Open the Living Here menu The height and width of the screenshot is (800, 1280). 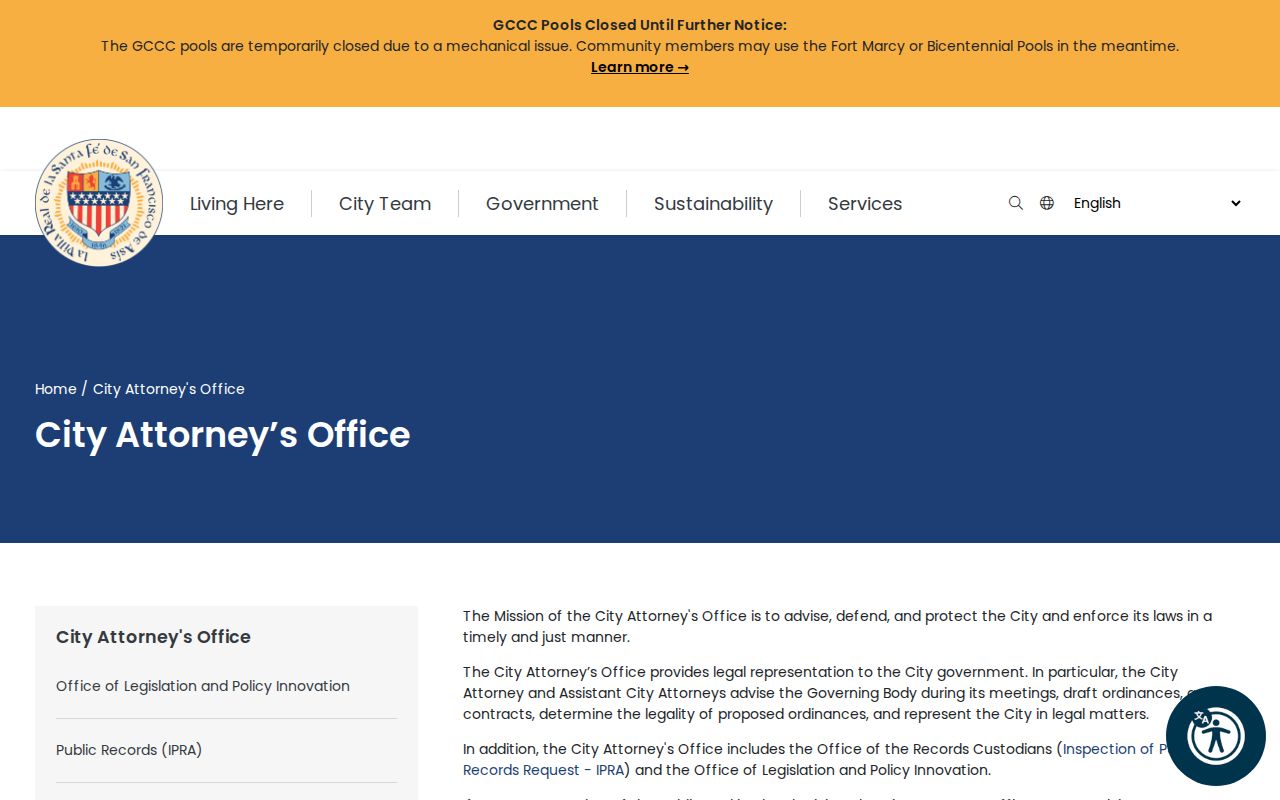[237, 204]
